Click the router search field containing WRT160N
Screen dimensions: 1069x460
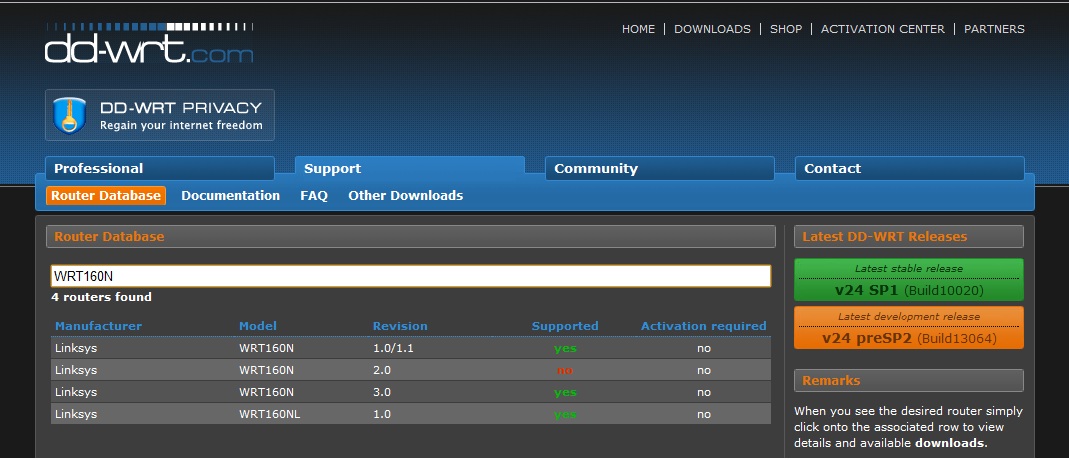click(411, 276)
